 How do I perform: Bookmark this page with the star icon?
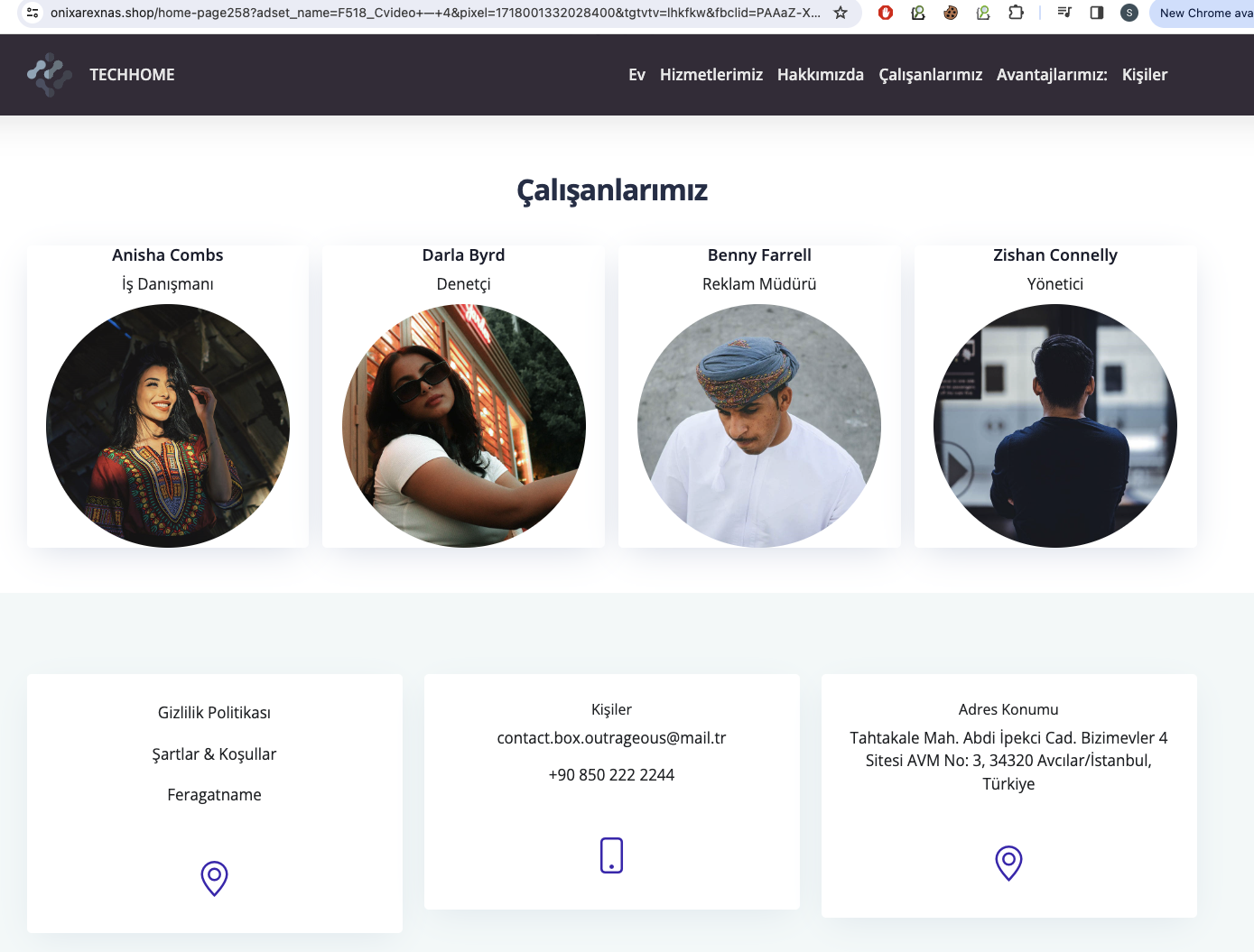click(841, 13)
